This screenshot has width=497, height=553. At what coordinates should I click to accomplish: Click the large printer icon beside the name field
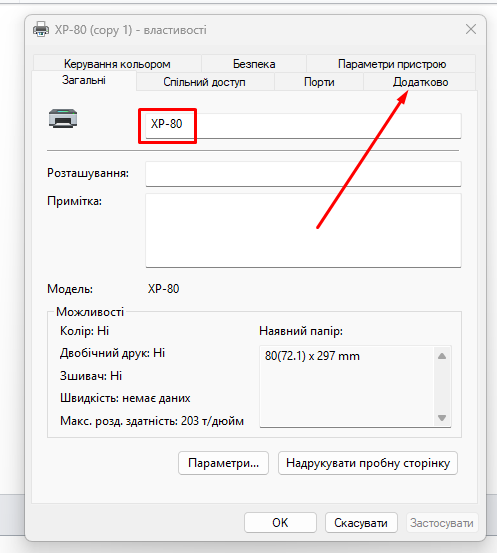coord(63,118)
